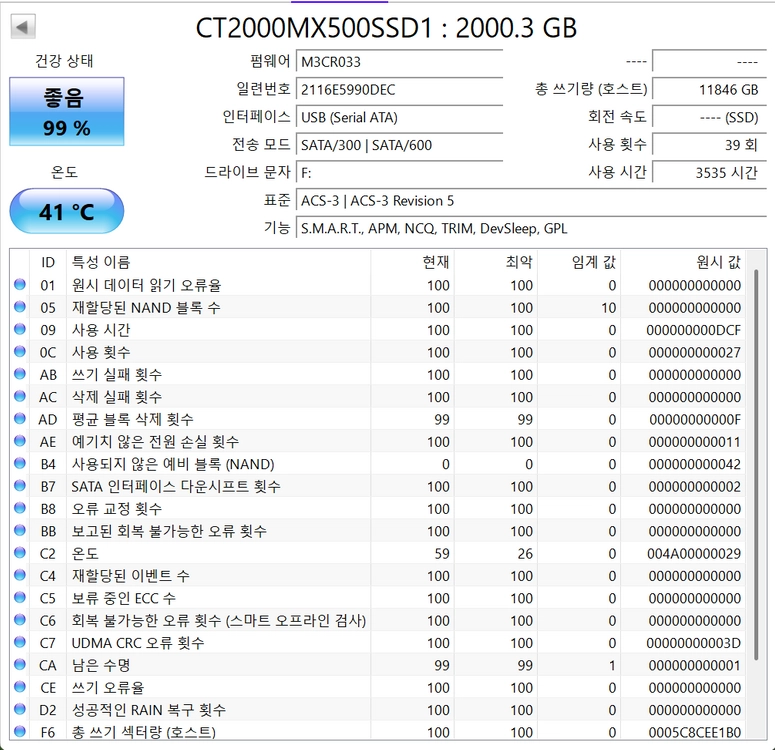Click status dot for attribute 01
This screenshot has height=750, width=775.
pos(20,284)
